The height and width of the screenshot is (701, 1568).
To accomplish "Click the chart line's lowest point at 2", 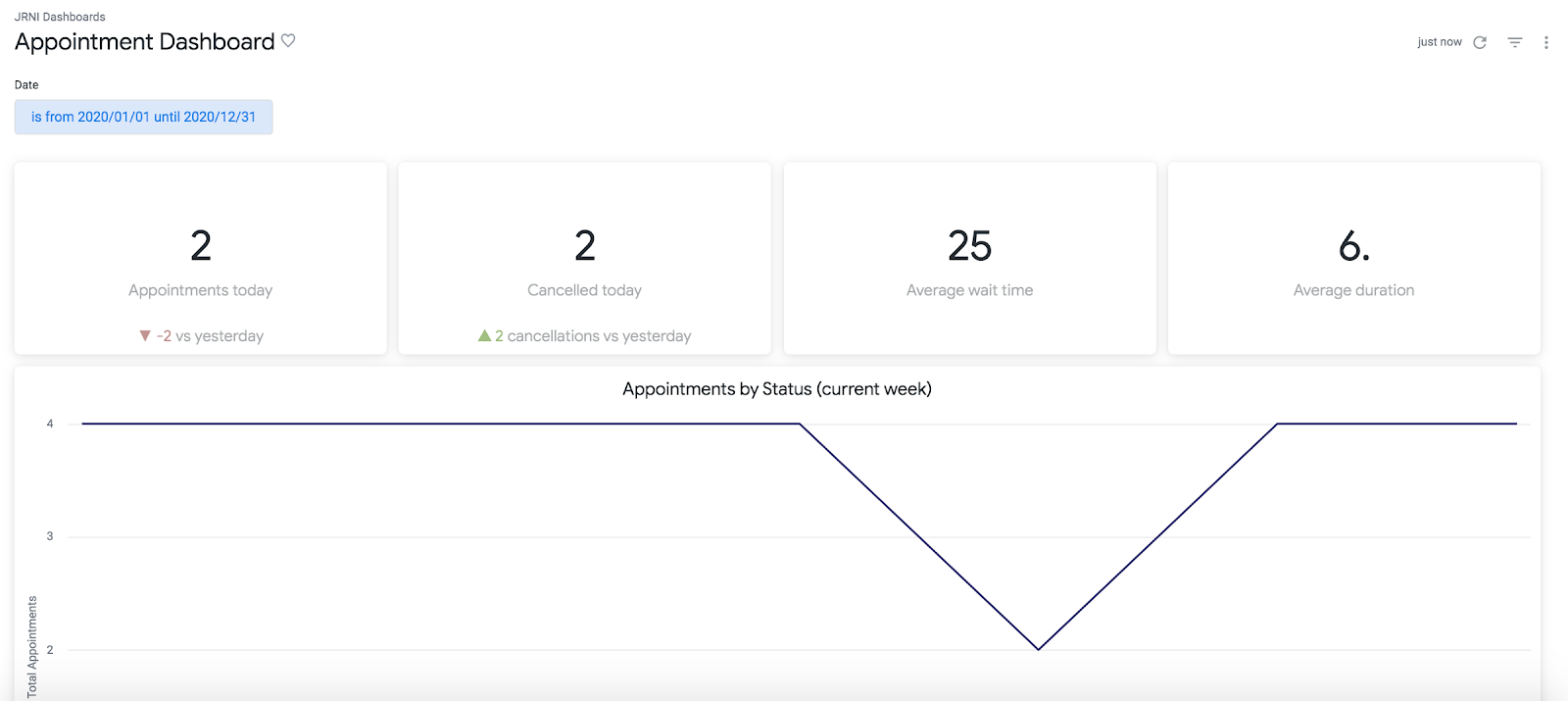I will [x=1038, y=649].
